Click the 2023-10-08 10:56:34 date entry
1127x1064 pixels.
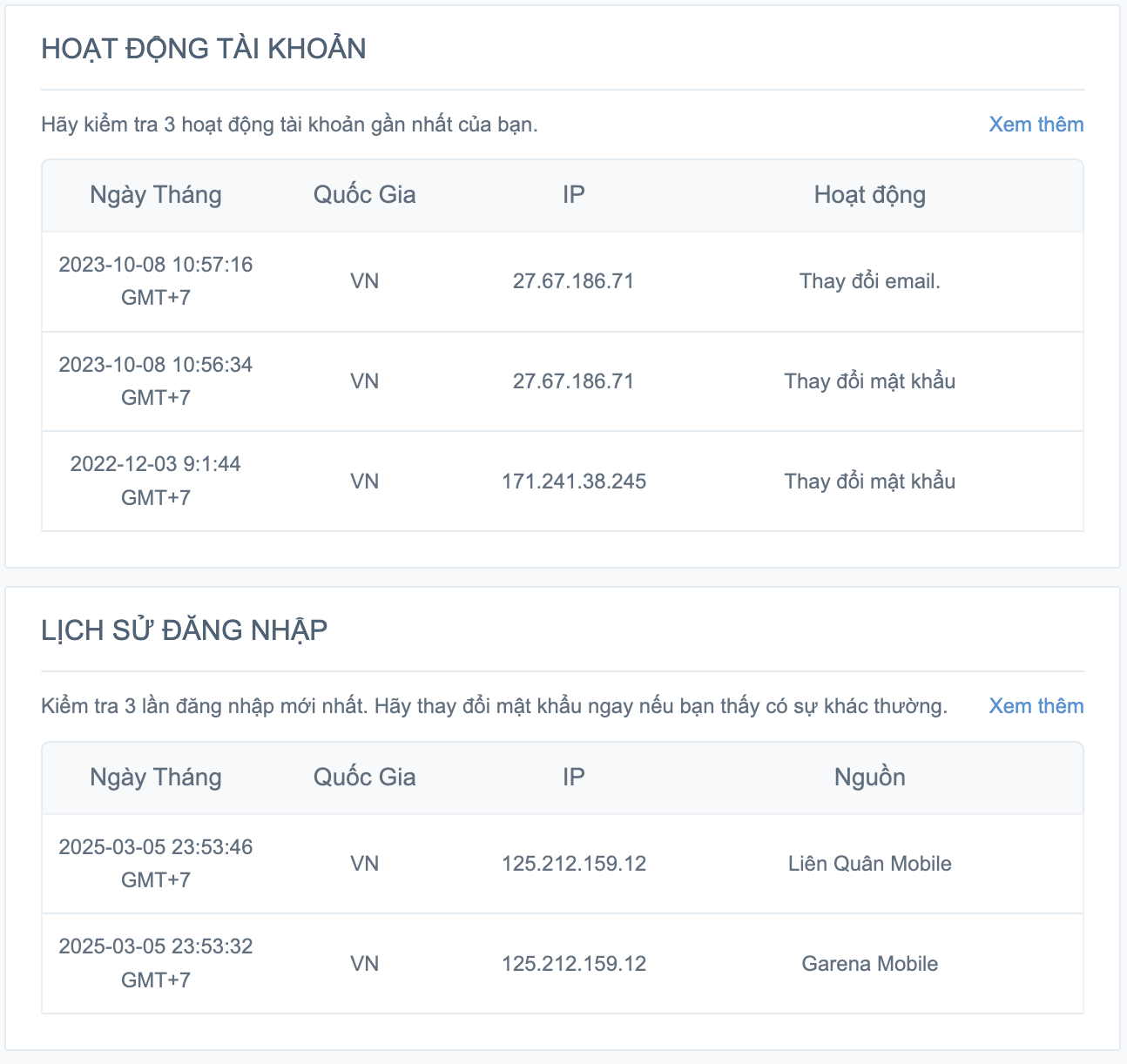(156, 365)
